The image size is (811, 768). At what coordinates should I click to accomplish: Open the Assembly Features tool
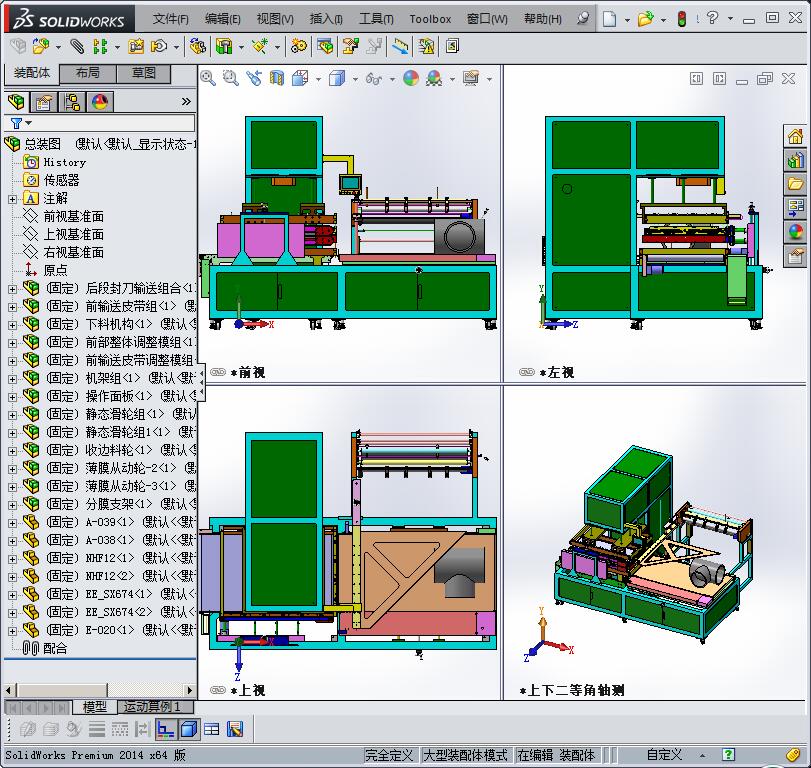223,47
